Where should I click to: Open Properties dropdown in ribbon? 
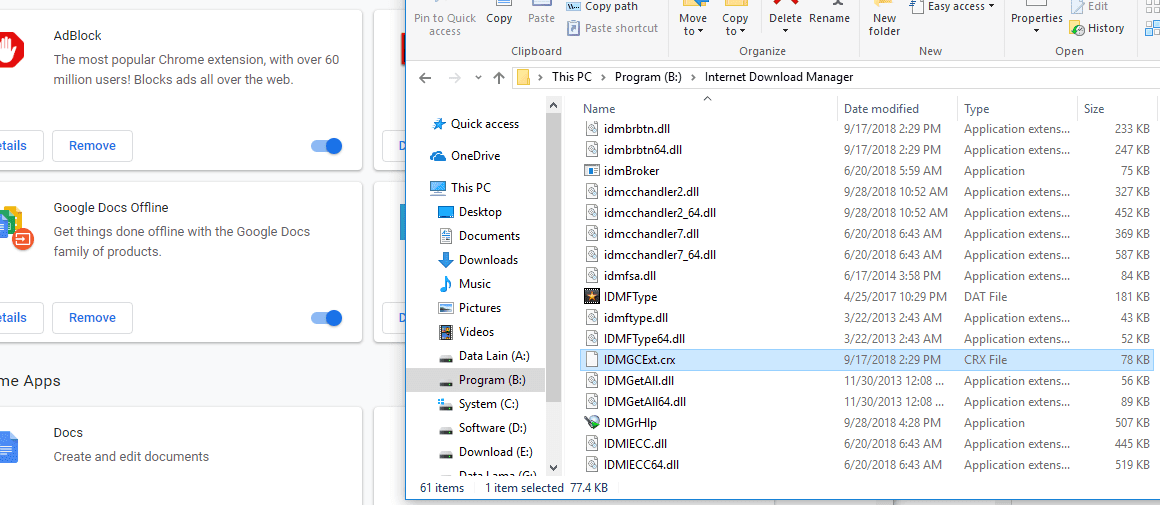[x=1036, y=30]
